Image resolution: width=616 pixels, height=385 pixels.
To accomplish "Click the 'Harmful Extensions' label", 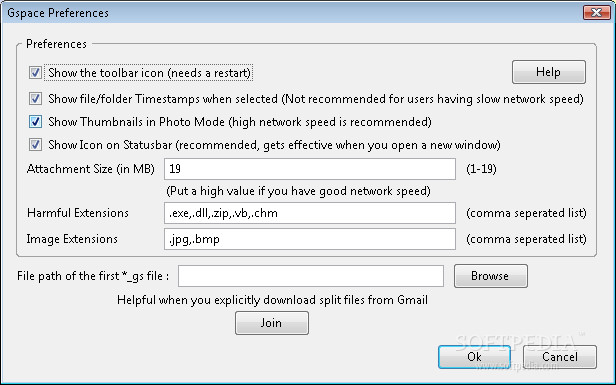I will pyautogui.click(x=78, y=213).
